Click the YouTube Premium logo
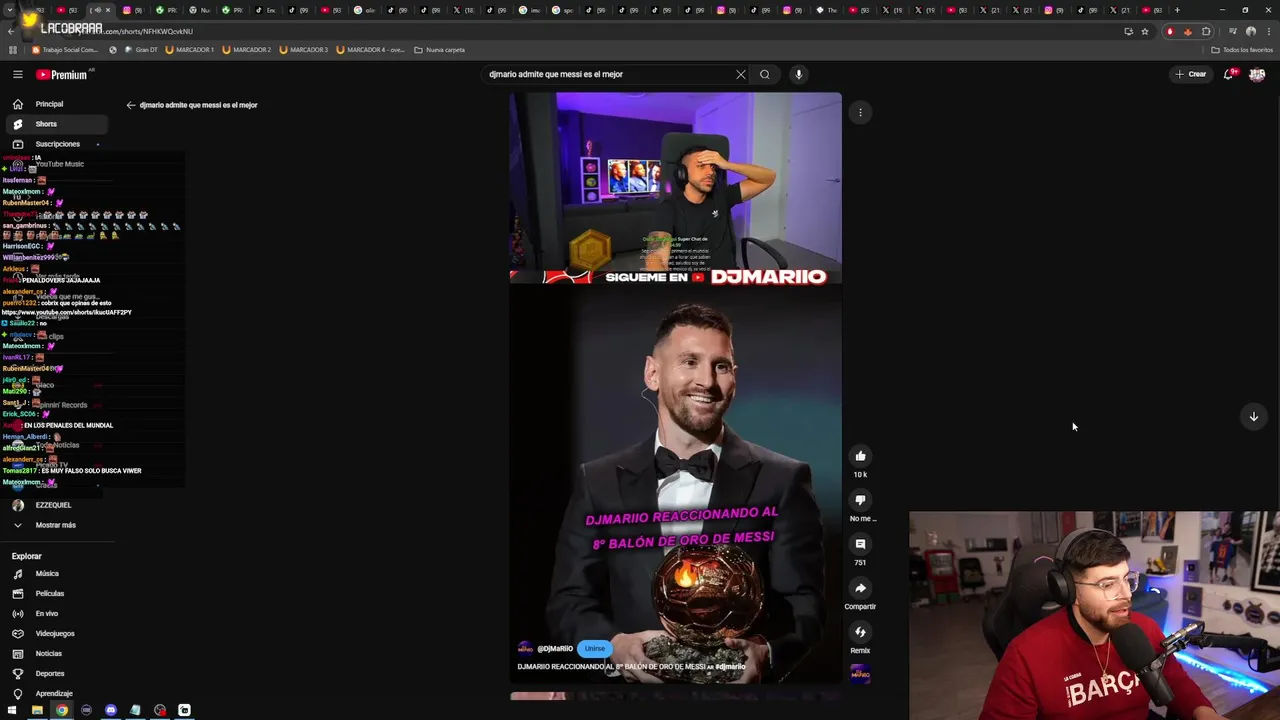 coord(62,75)
